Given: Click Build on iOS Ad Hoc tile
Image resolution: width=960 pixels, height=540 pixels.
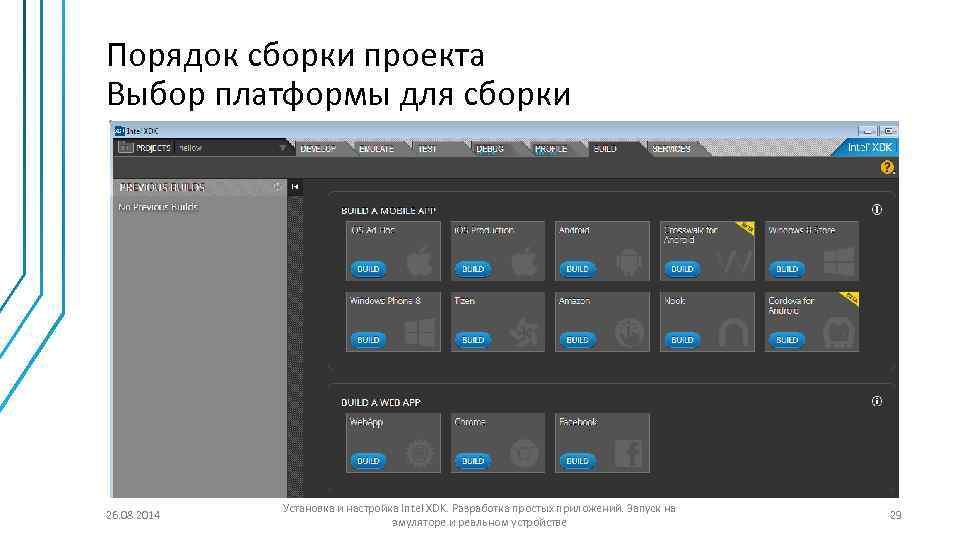Looking at the screenshot, I should coord(368,268).
